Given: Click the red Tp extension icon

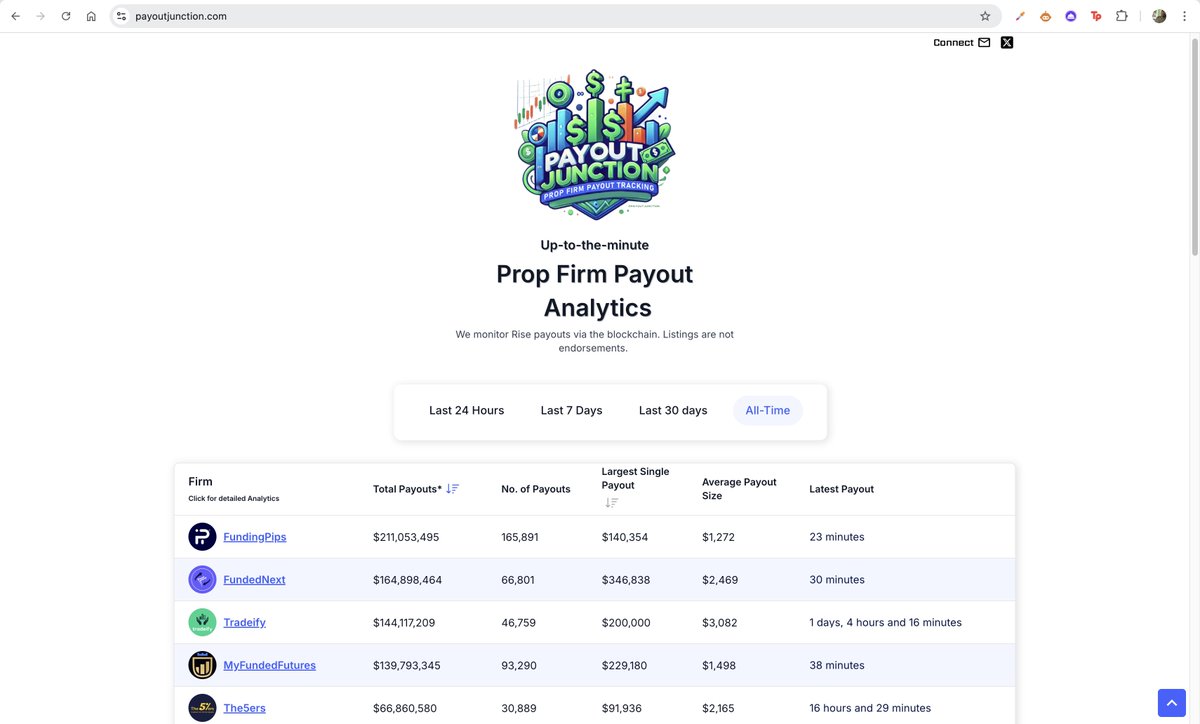Looking at the screenshot, I should [x=1096, y=16].
